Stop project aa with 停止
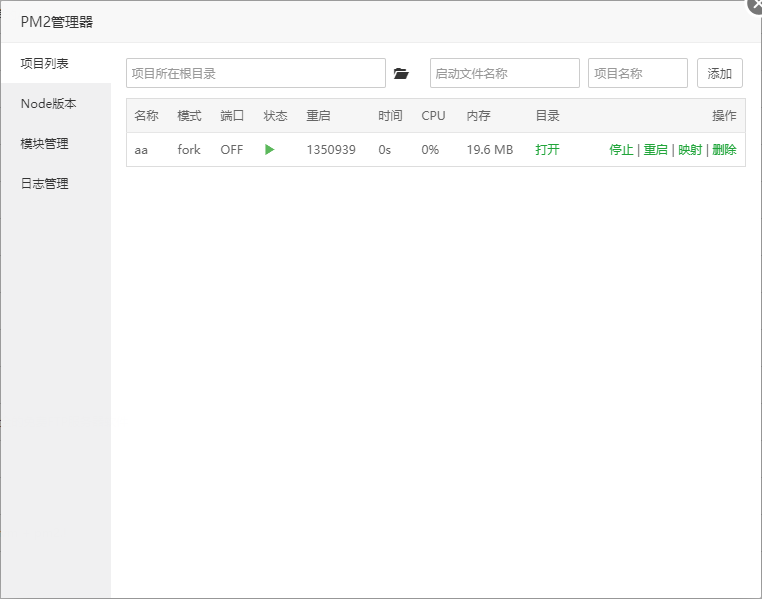 621,150
